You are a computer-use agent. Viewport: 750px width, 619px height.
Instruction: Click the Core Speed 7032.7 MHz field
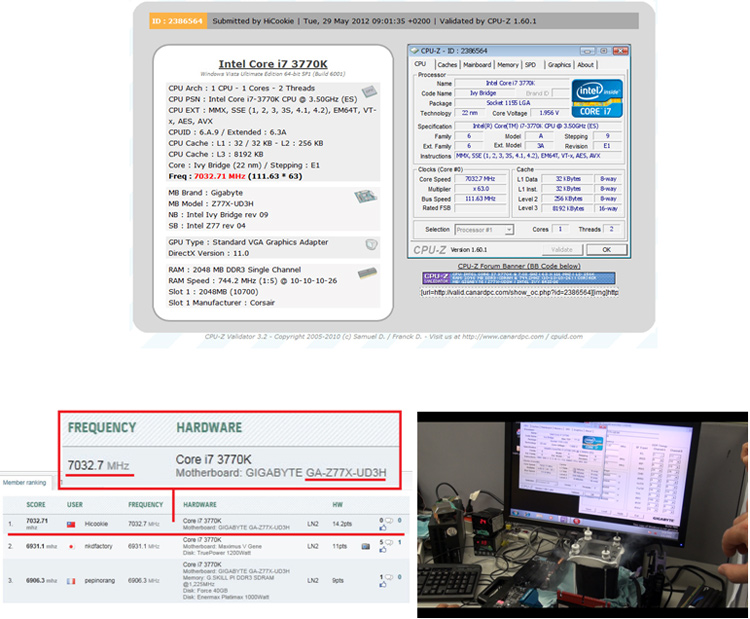coord(480,179)
